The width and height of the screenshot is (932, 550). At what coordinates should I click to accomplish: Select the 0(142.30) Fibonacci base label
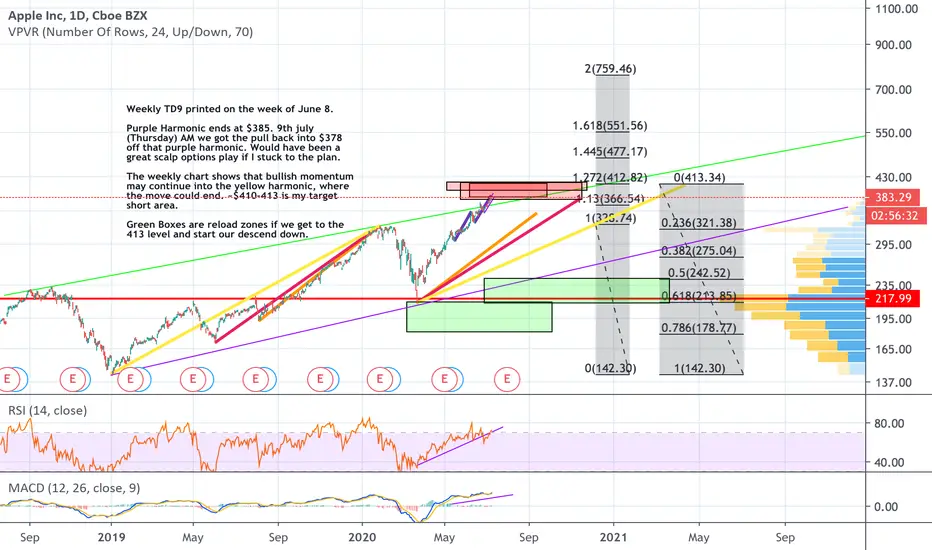(x=610, y=368)
